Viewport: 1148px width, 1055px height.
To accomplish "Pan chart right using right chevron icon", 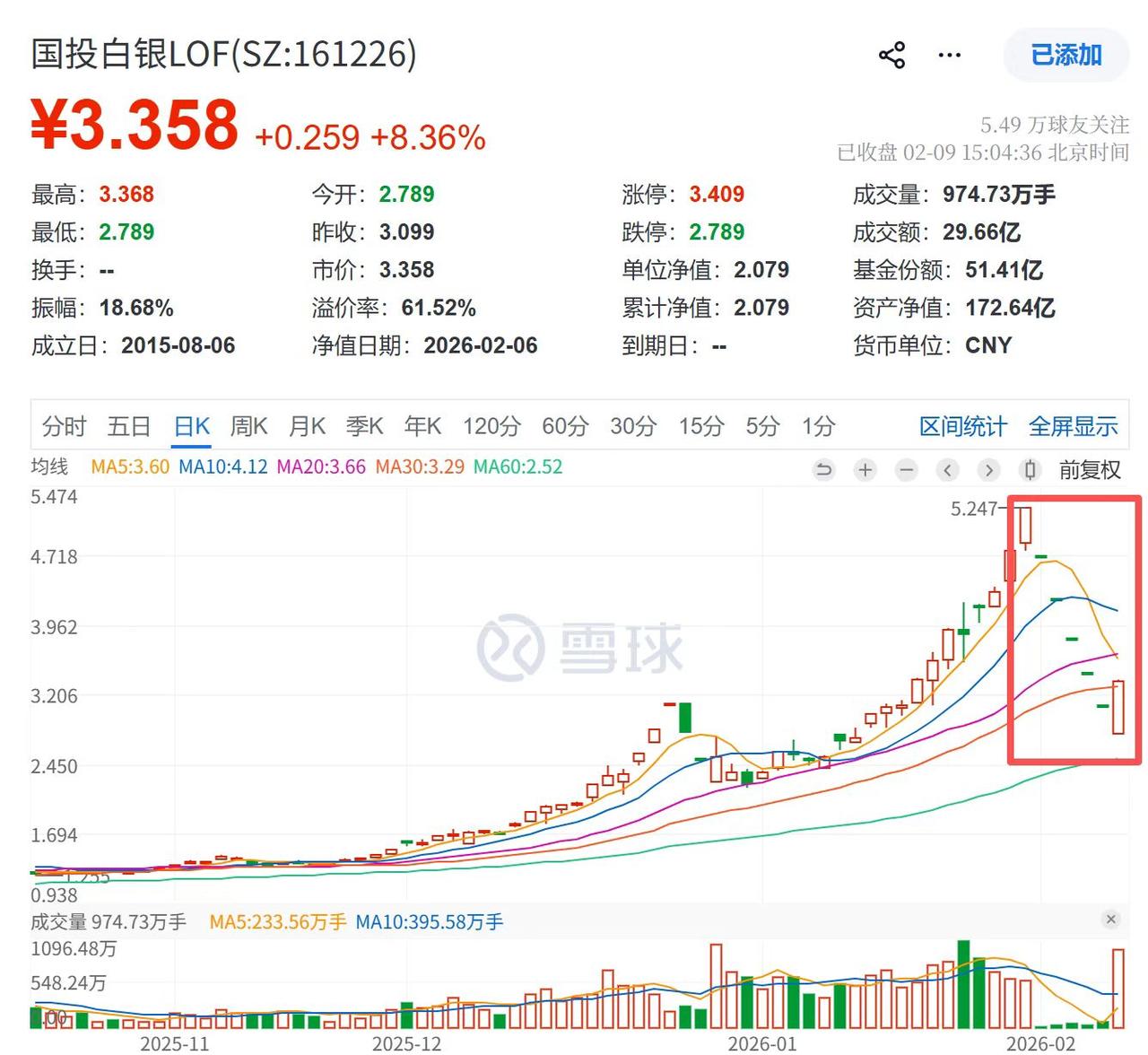I will 988,469.
